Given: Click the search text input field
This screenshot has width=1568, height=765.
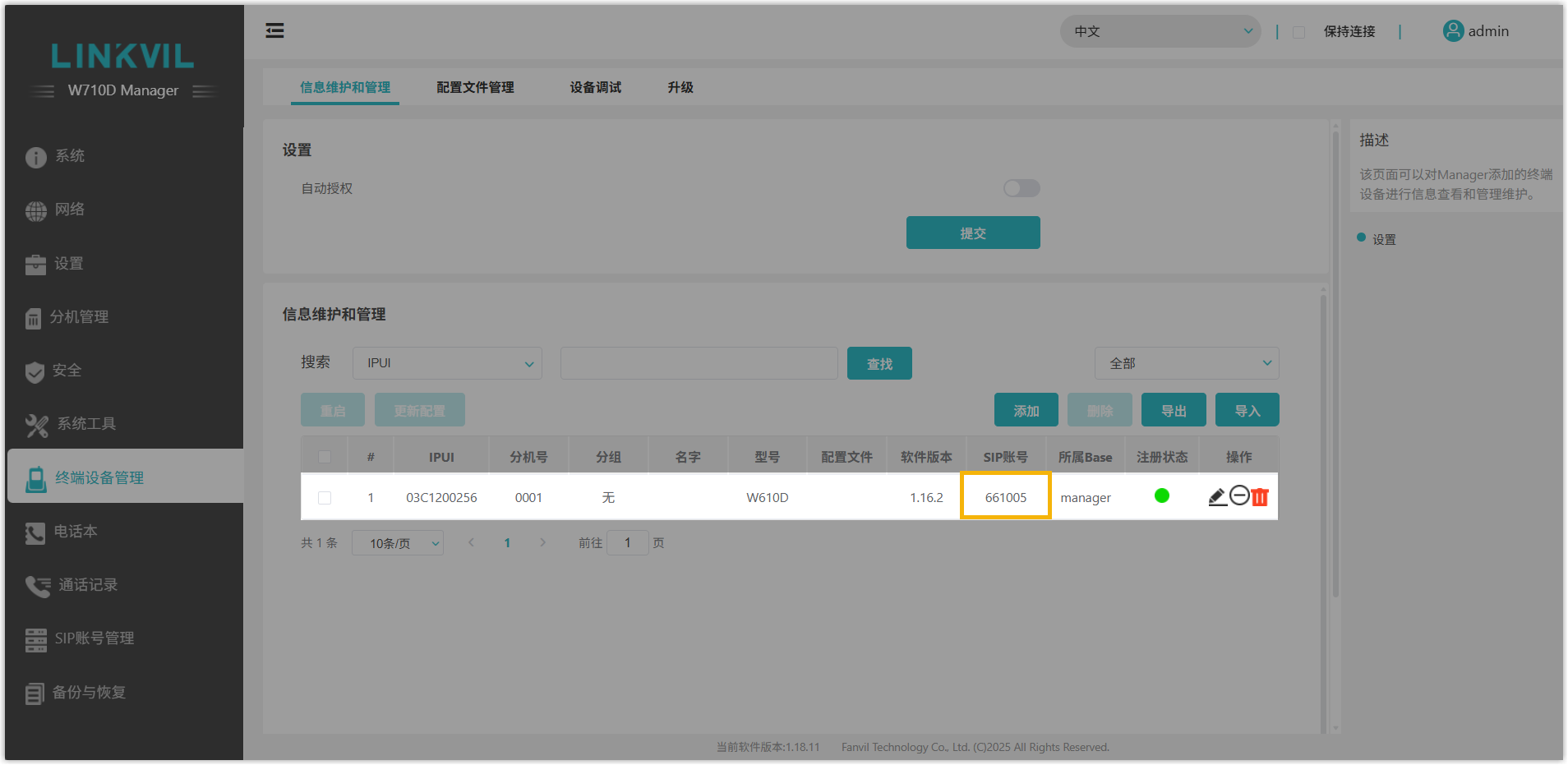Looking at the screenshot, I should 699,363.
